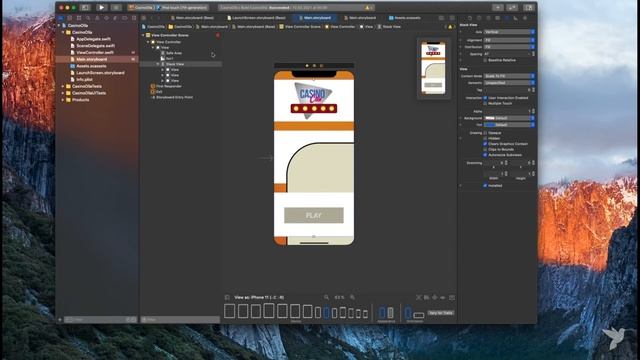Toggle document outline button at canvas bottom

tap(227, 298)
